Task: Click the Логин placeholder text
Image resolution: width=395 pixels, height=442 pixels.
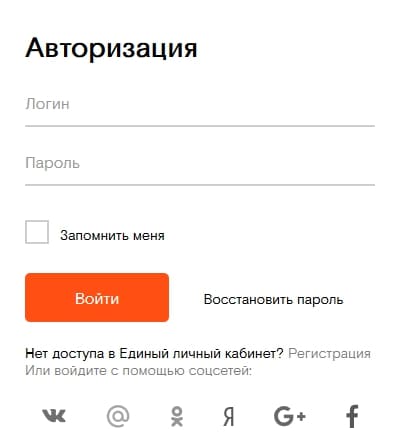Action: 47,104
